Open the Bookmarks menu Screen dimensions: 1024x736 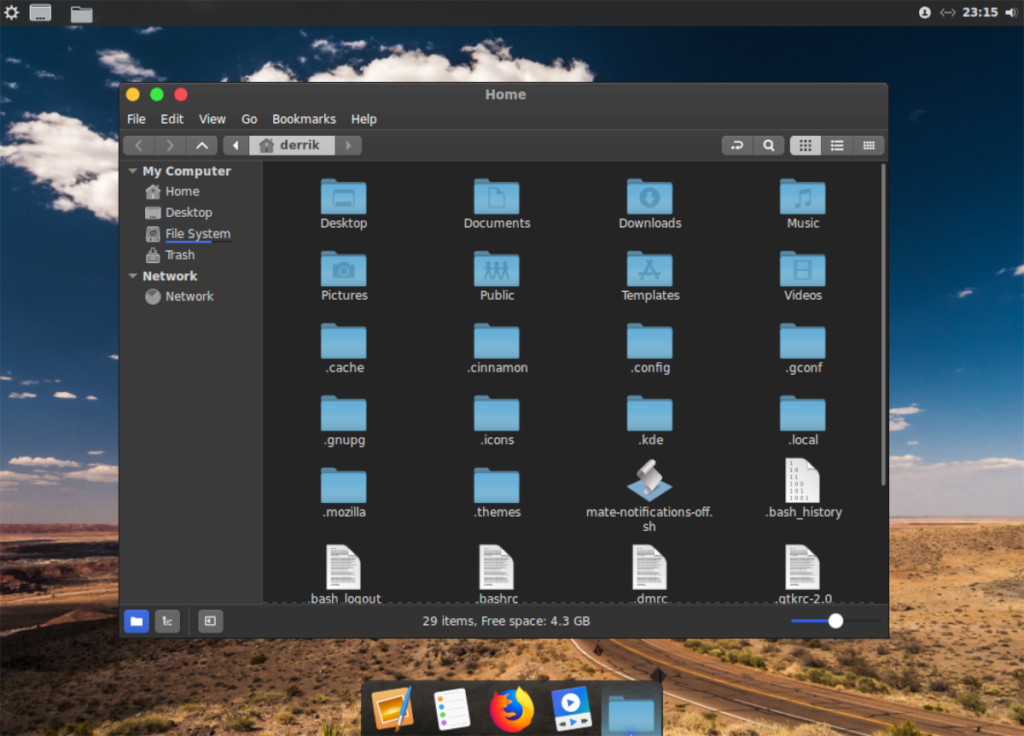coord(303,119)
